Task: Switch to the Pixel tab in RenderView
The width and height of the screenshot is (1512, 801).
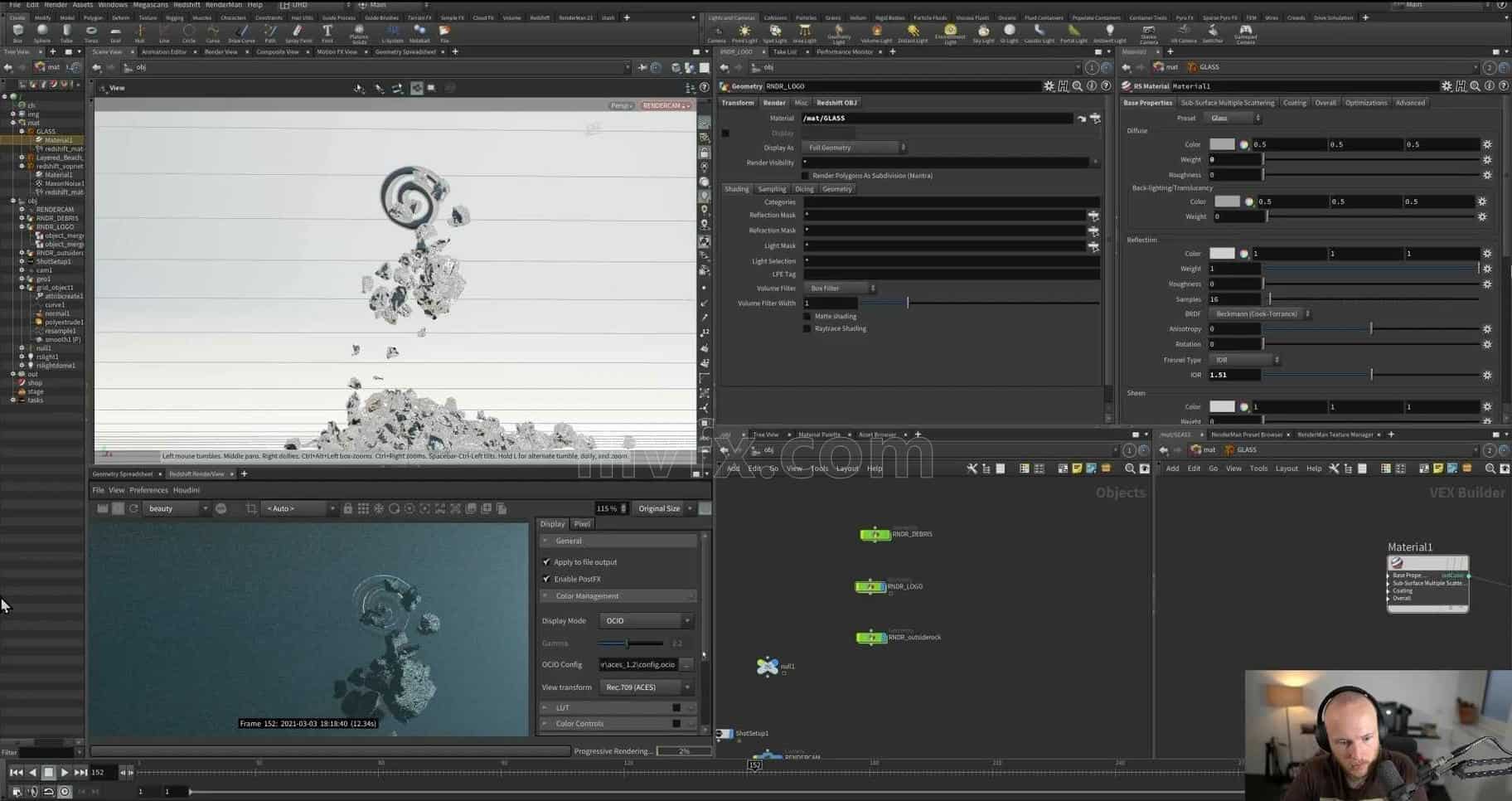Action: point(582,524)
